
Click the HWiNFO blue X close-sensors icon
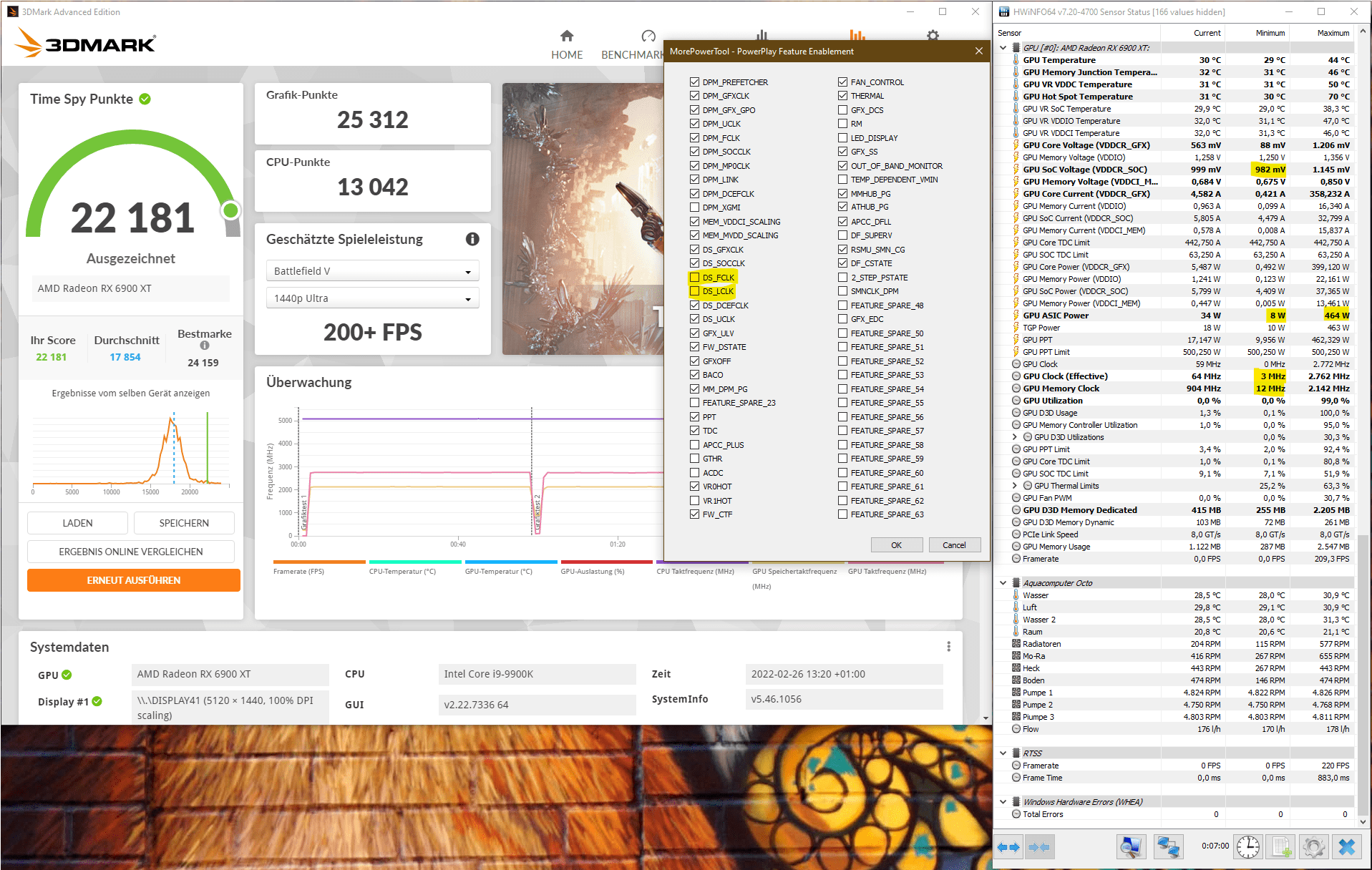[1347, 847]
